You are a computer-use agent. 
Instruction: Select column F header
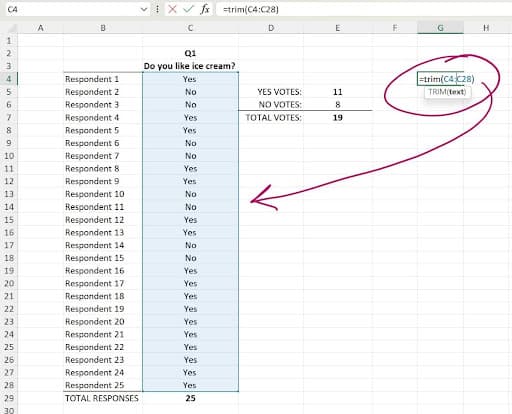(395, 28)
